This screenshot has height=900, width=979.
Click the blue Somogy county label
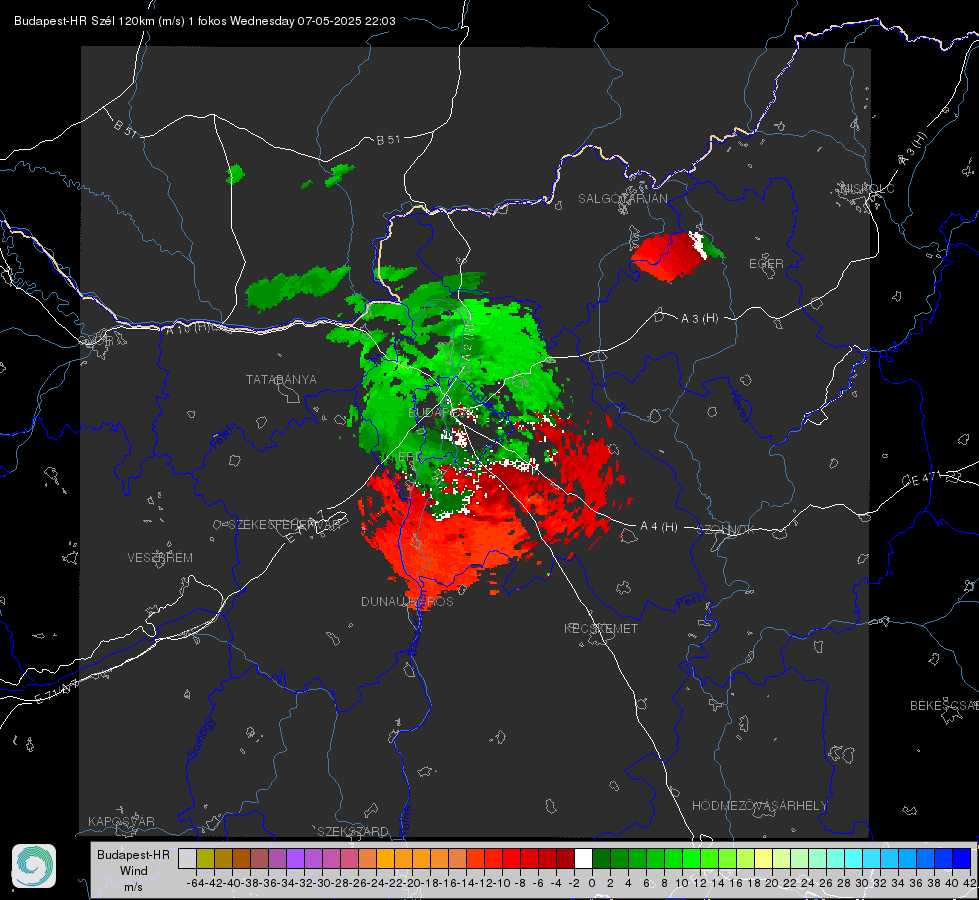pos(201,738)
